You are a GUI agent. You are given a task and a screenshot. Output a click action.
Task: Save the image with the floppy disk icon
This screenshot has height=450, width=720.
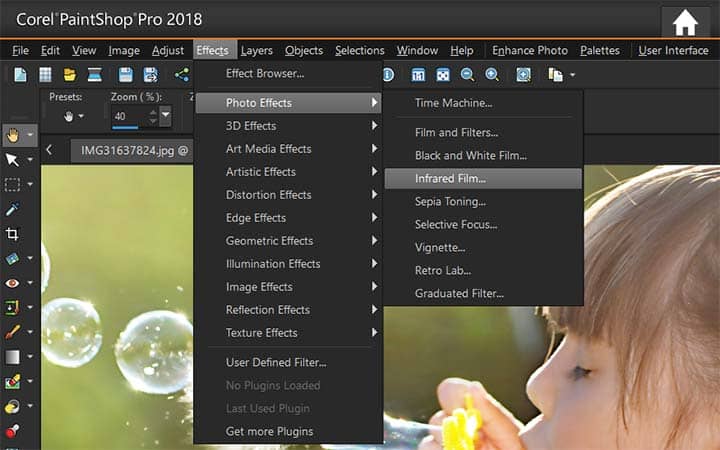[x=126, y=74]
